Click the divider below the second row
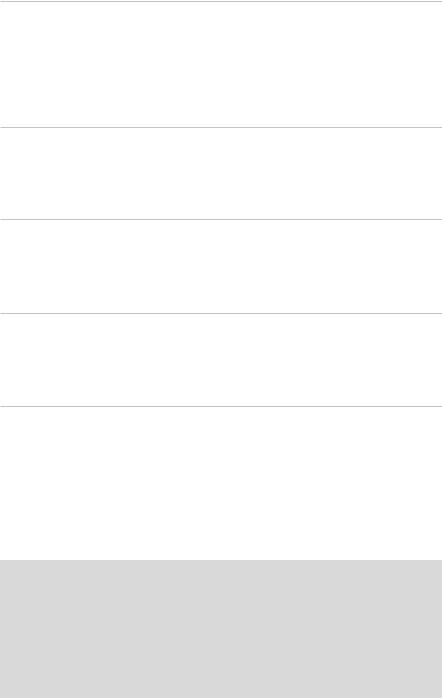Screen dimensions: 442x698 (221, 219)
